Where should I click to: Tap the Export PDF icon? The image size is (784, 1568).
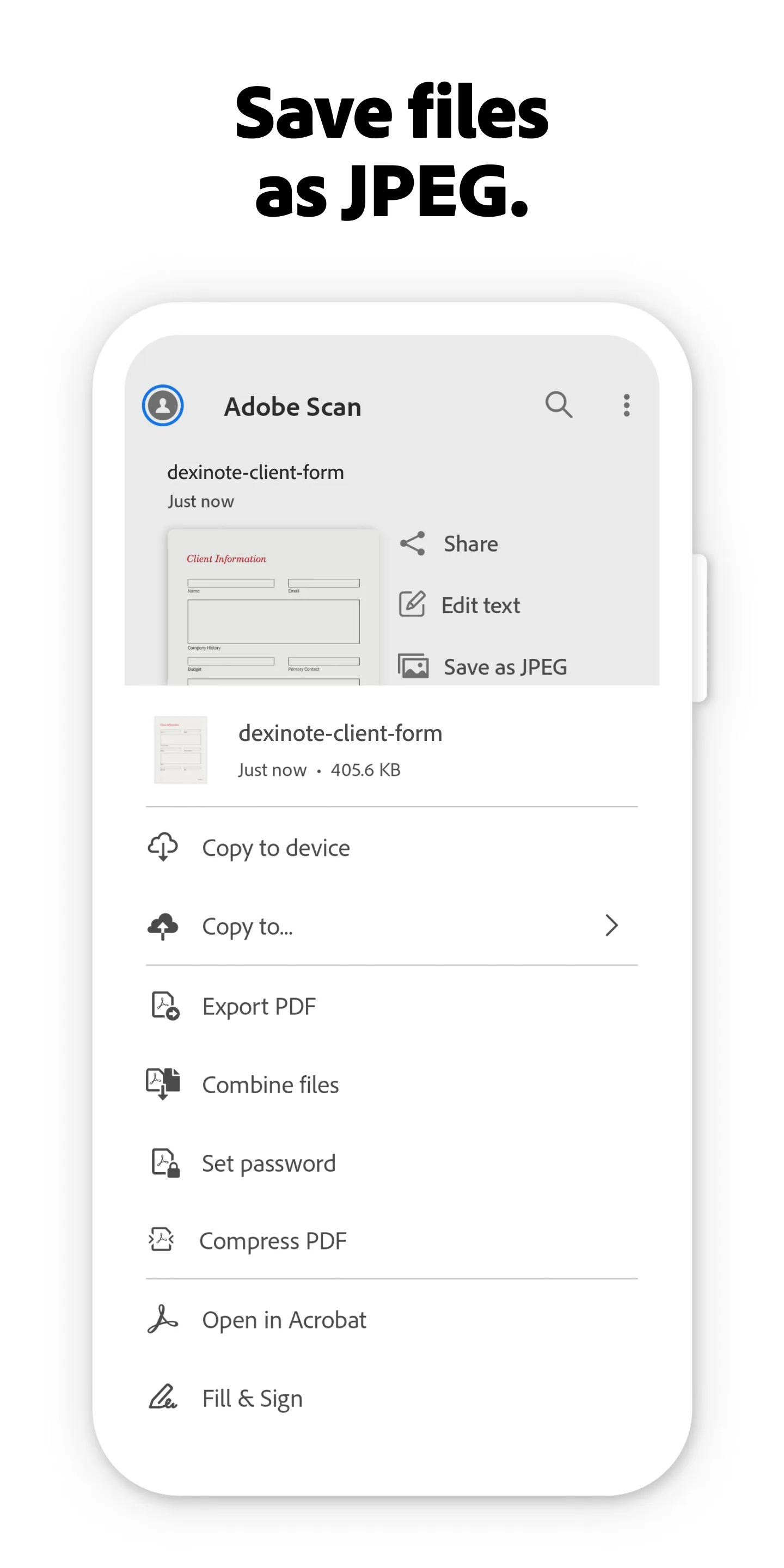pos(165,1006)
